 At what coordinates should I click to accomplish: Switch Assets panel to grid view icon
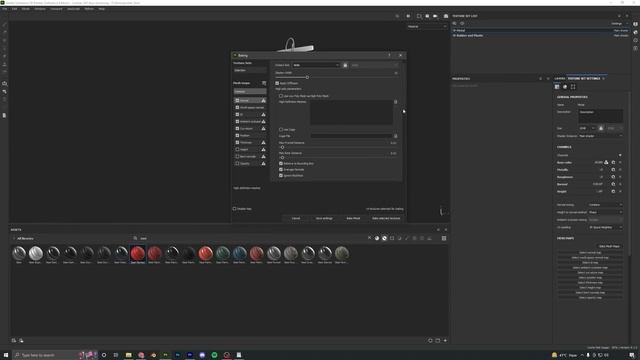(x=444, y=238)
